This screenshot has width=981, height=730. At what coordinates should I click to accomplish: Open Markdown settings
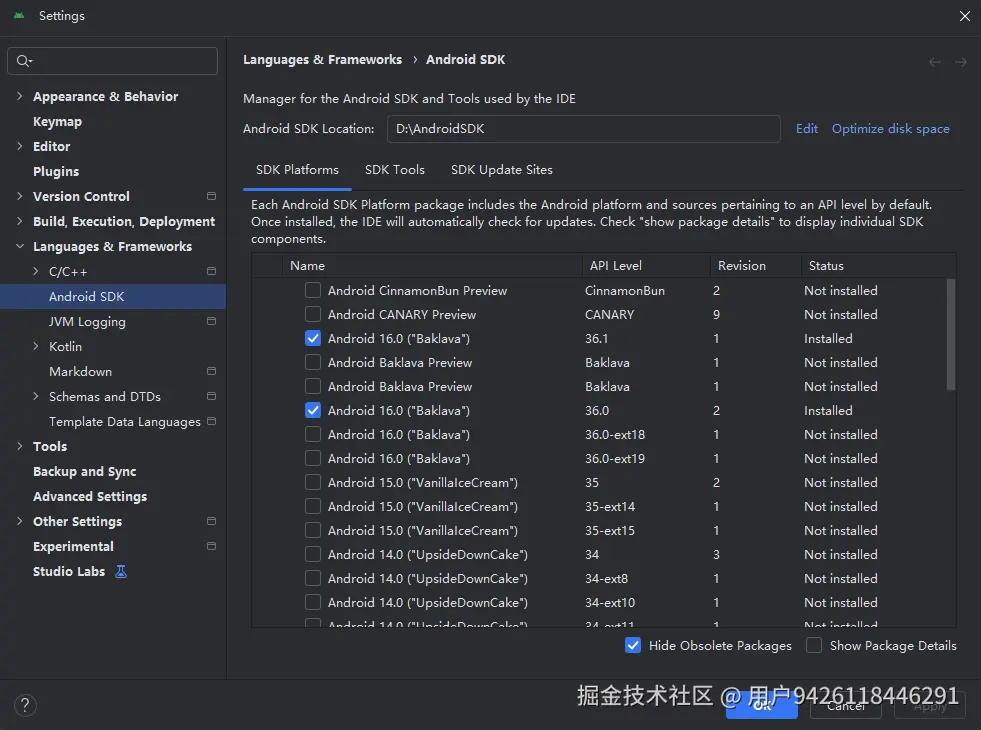pyautogui.click(x=81, y=372)
